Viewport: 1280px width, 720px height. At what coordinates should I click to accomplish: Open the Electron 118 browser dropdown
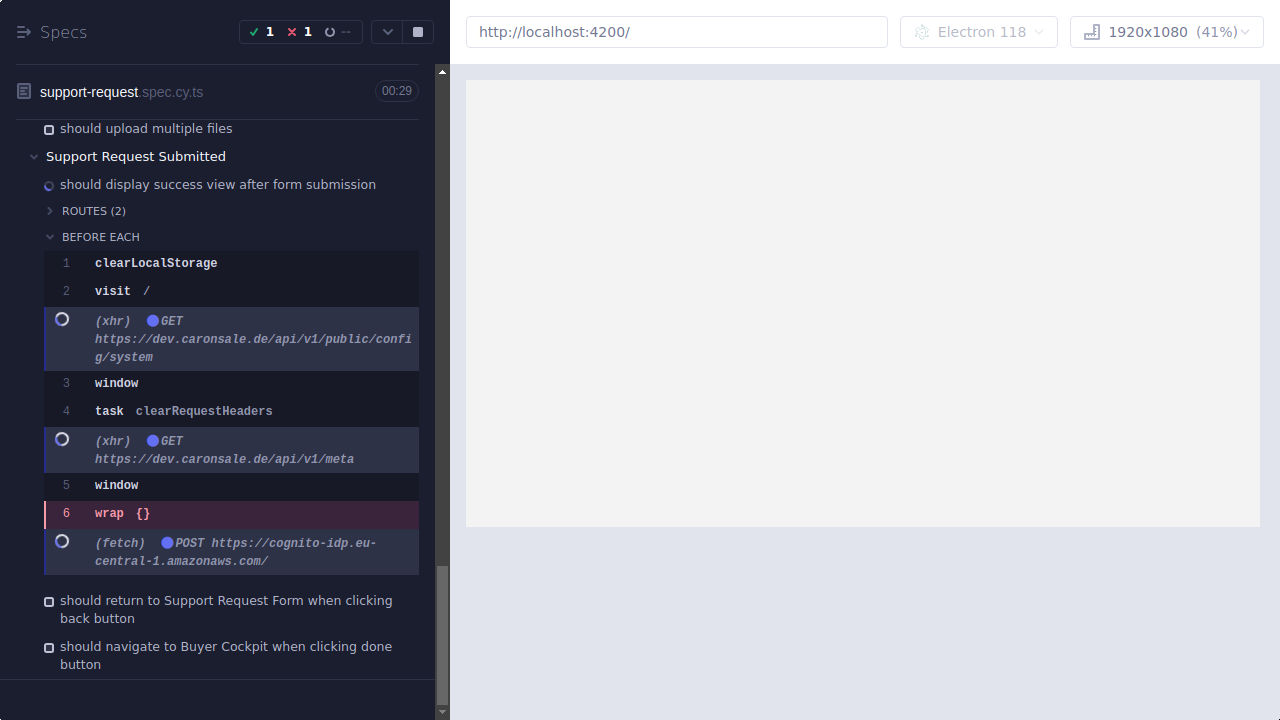(x=978, y=31)
